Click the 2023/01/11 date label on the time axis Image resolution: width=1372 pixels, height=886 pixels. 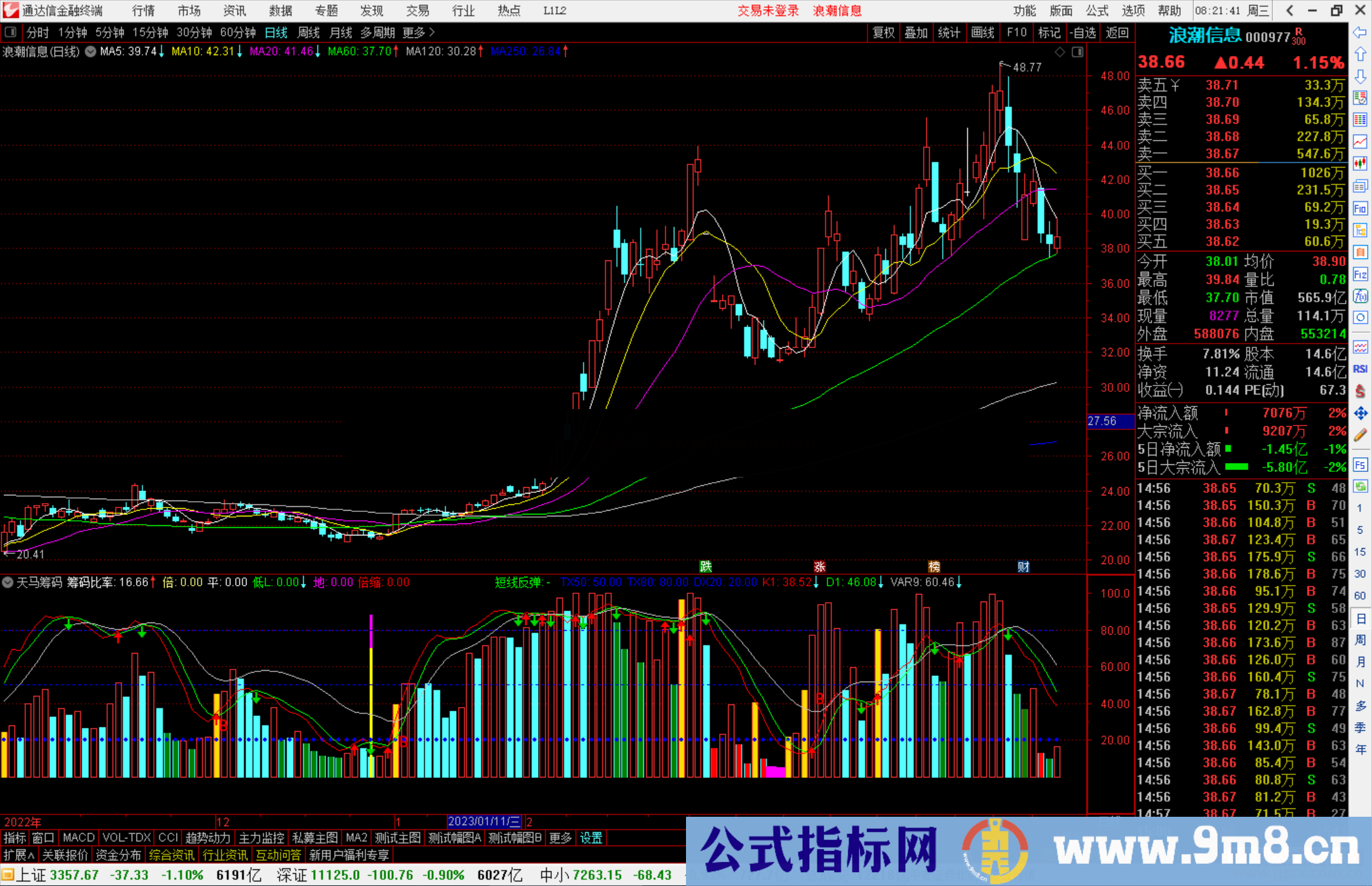pyautogui.click(x=485, y=821)
